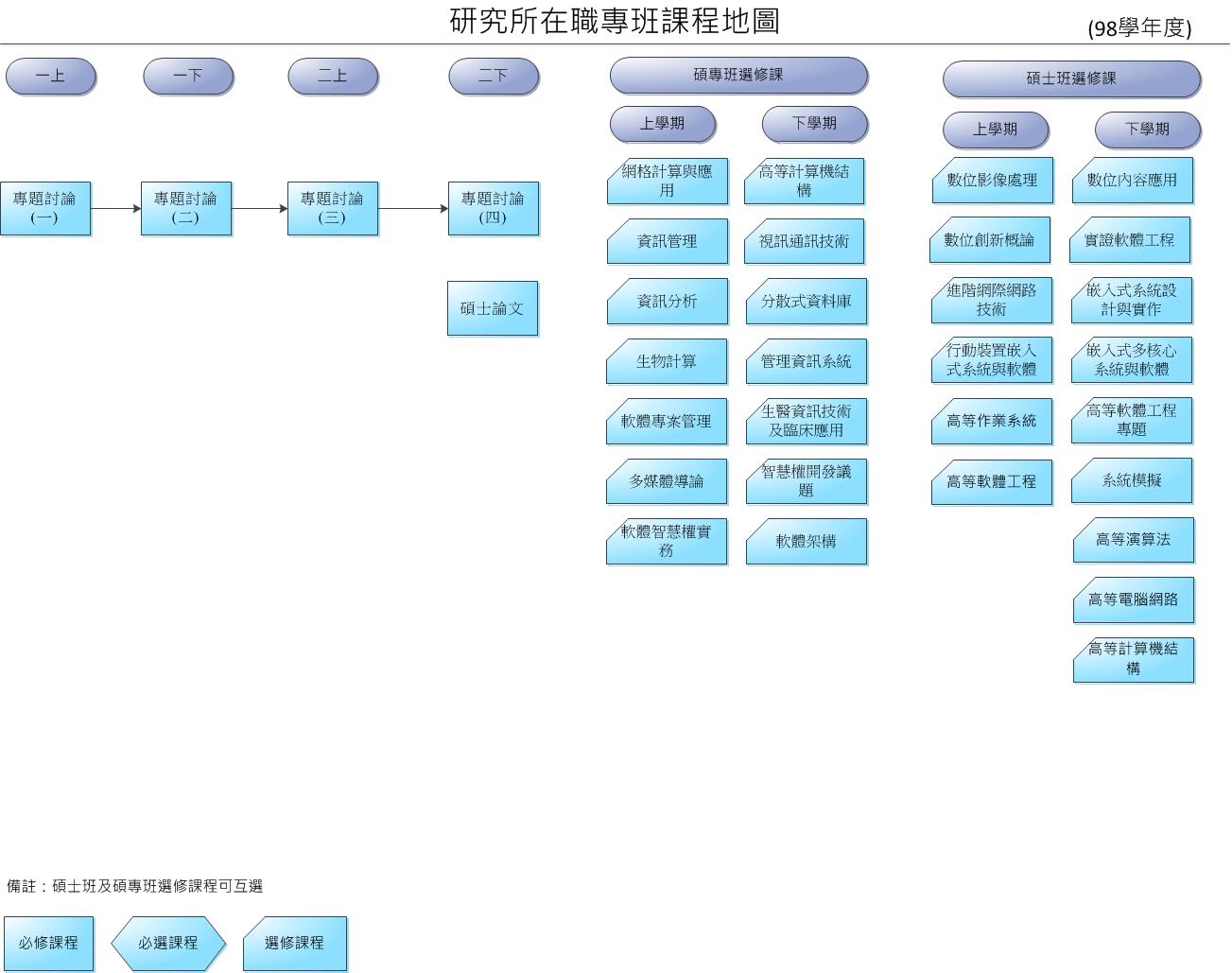Screen dimensions: 1232x973
Task: Select the 資訊管理 elective box
Action: 668,242
